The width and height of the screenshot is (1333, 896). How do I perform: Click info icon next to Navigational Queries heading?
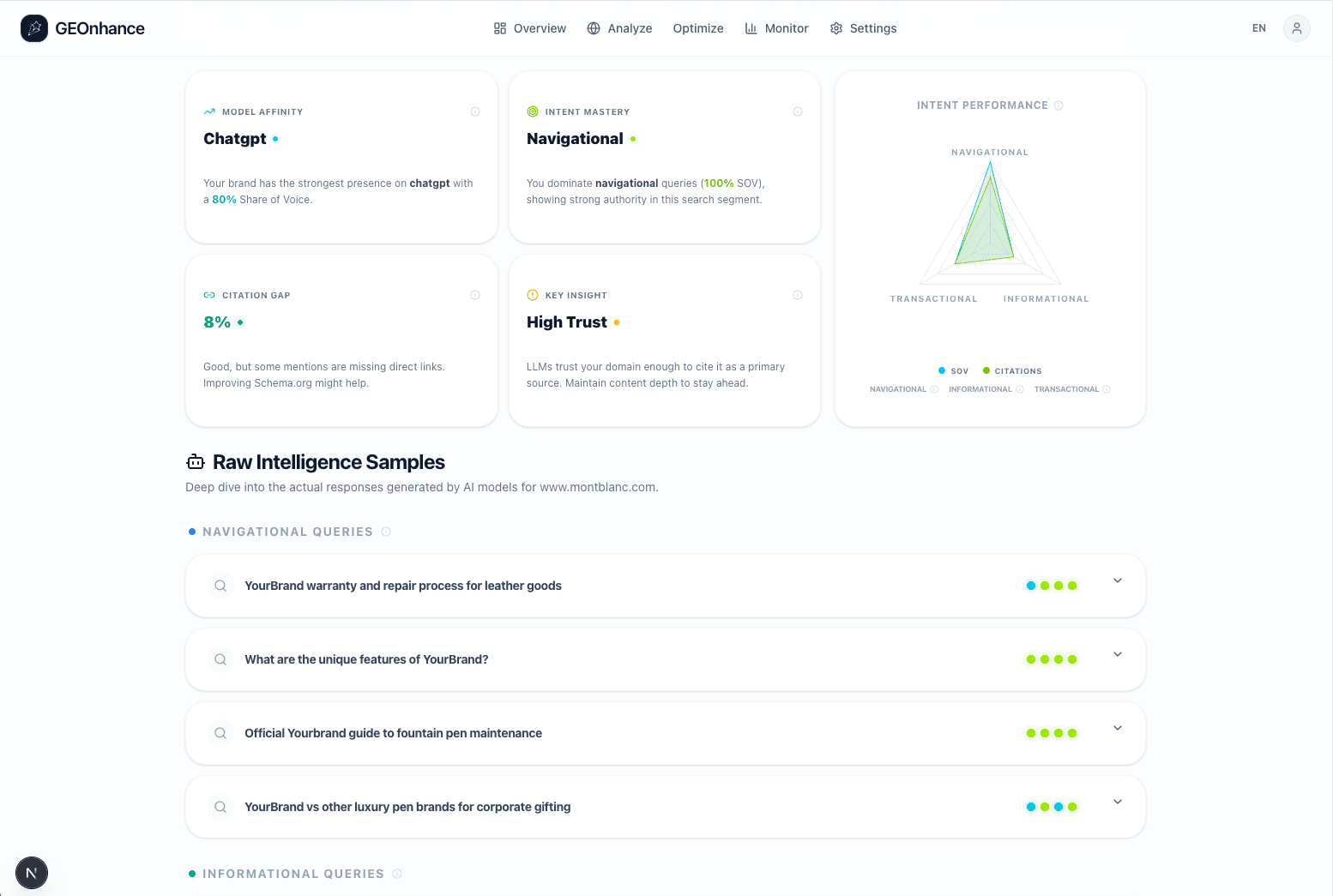point(386,532)
